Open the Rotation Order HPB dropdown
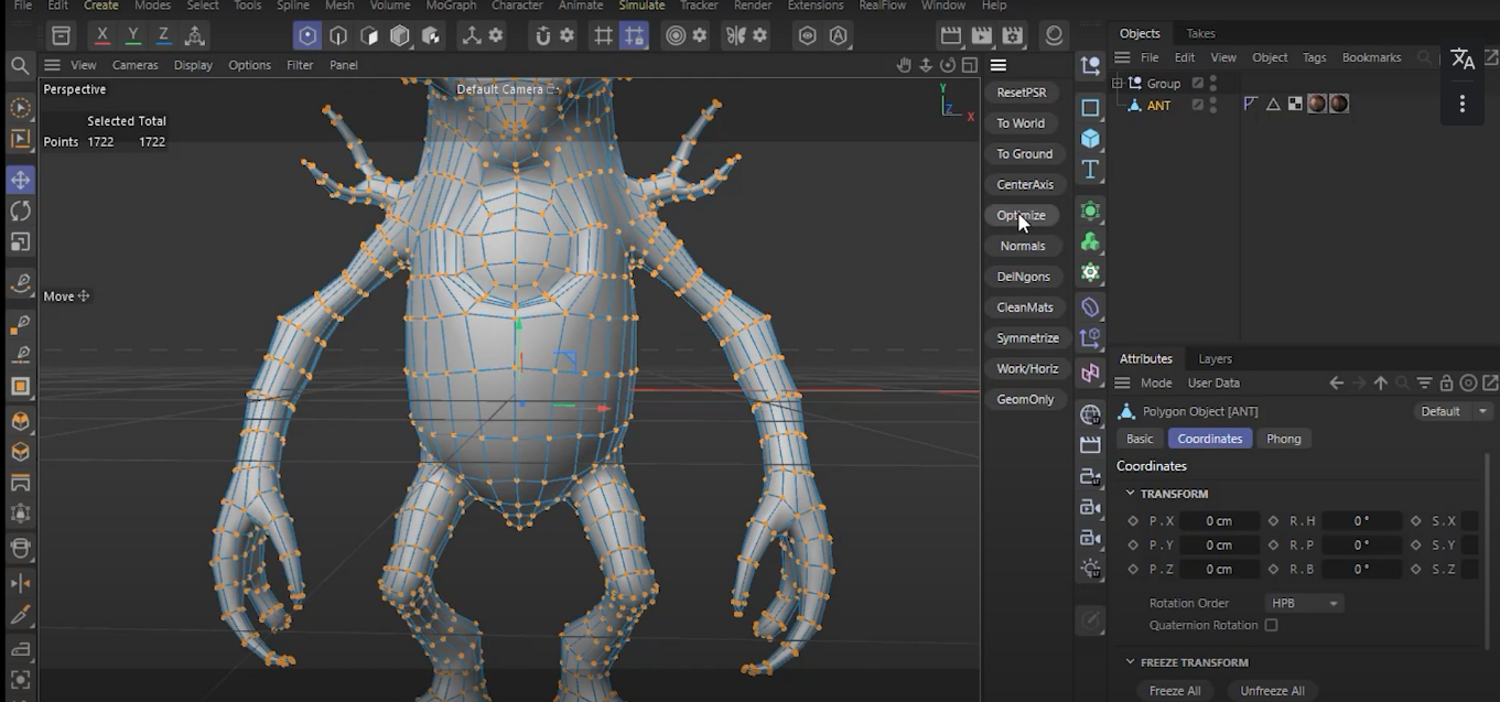This screenshot has height=702, width=1500. (1303, 603)
